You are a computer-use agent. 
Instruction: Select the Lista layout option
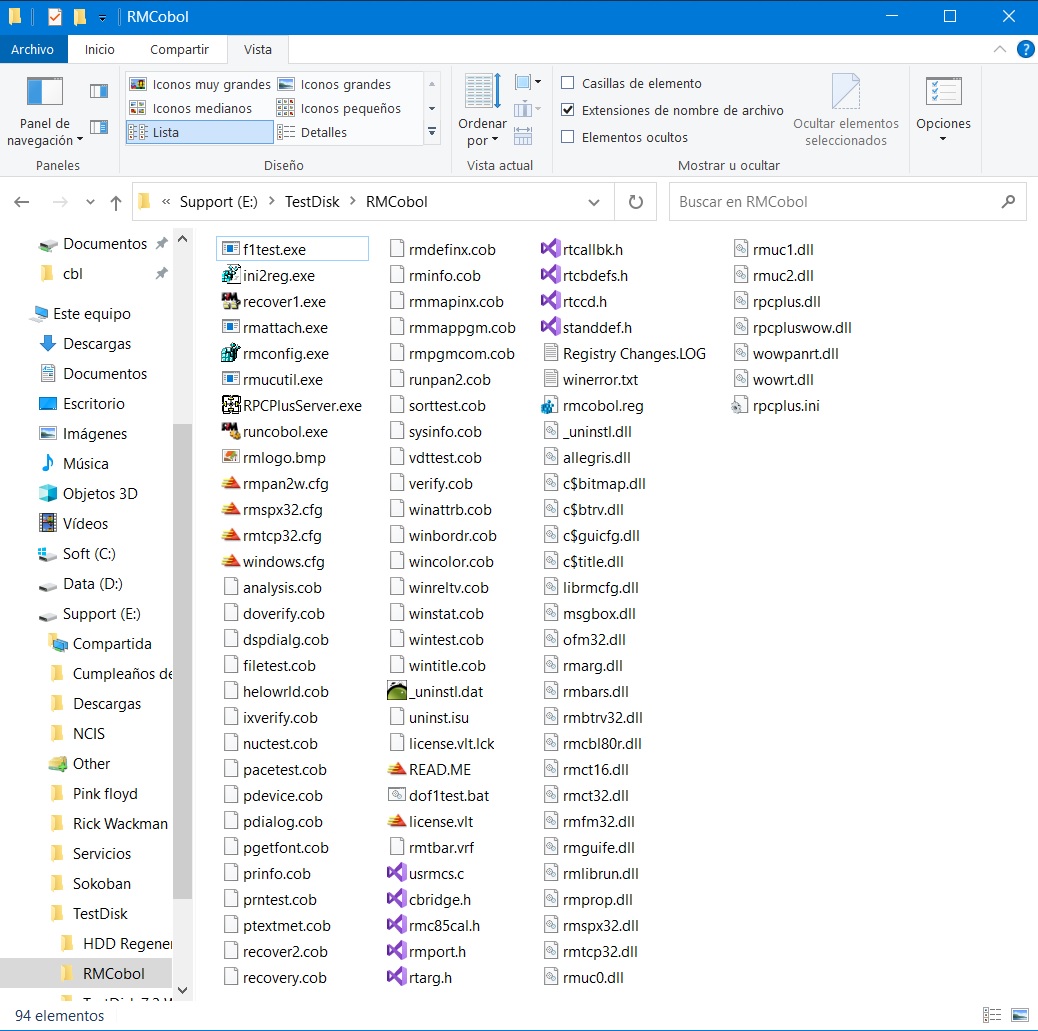[x=199, y=132]
